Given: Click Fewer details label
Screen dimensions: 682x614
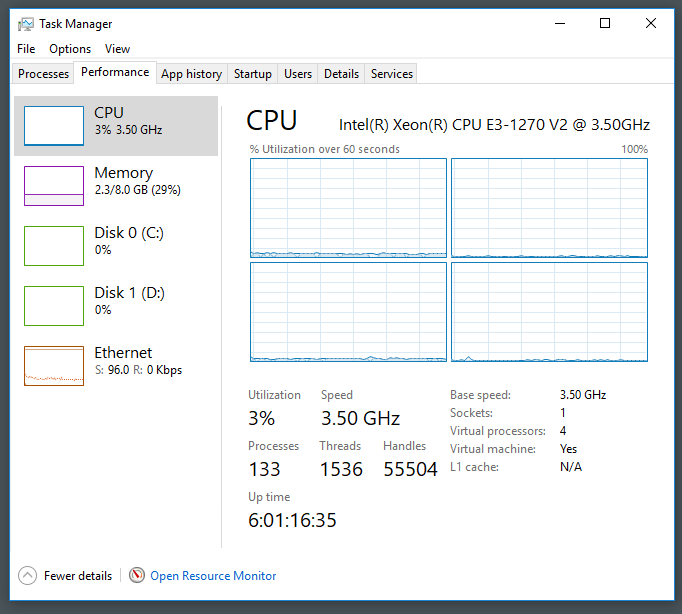Looking at the screenshot, I should pos(78,576).
